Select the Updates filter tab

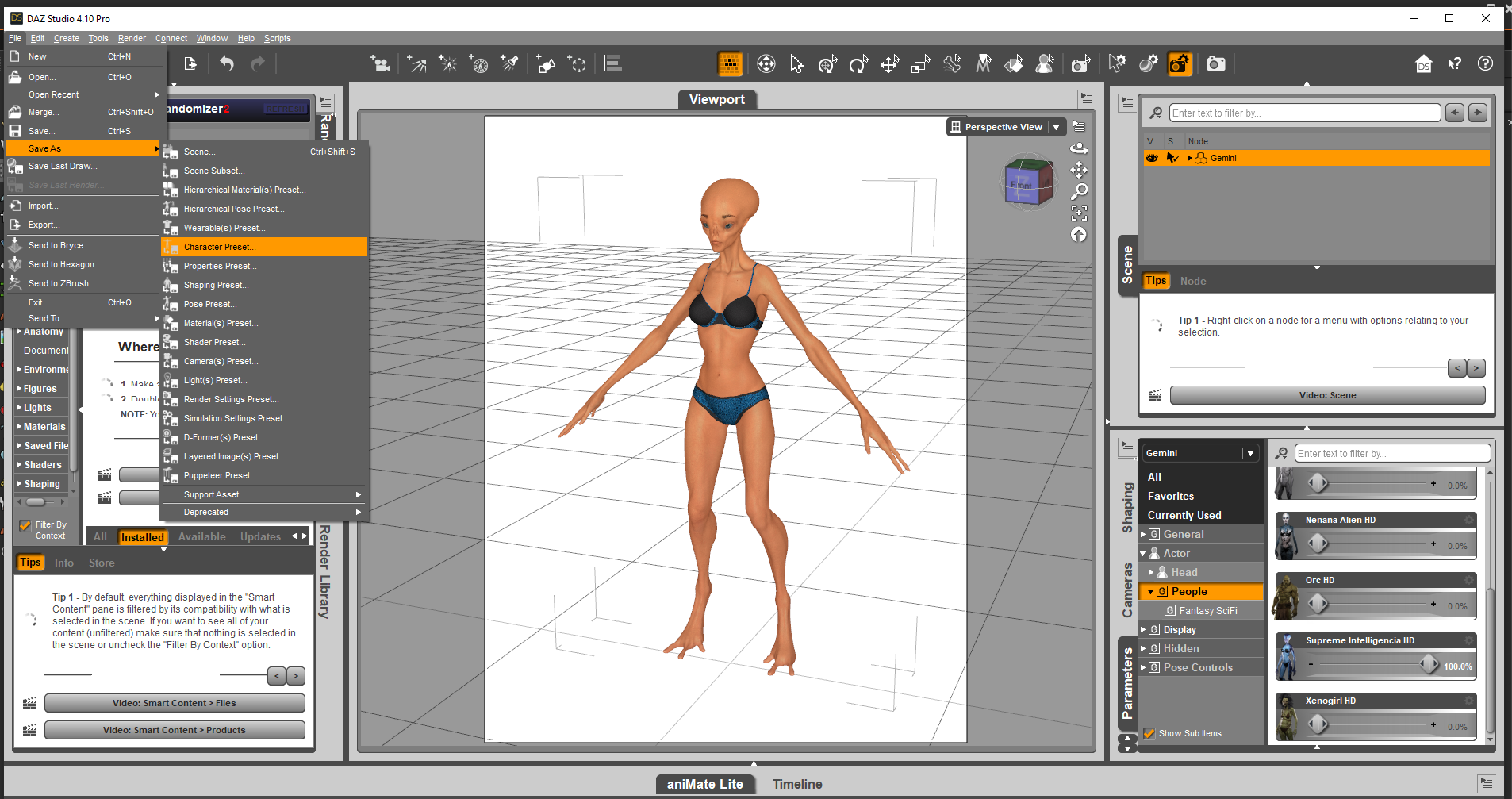pos(260,537)
